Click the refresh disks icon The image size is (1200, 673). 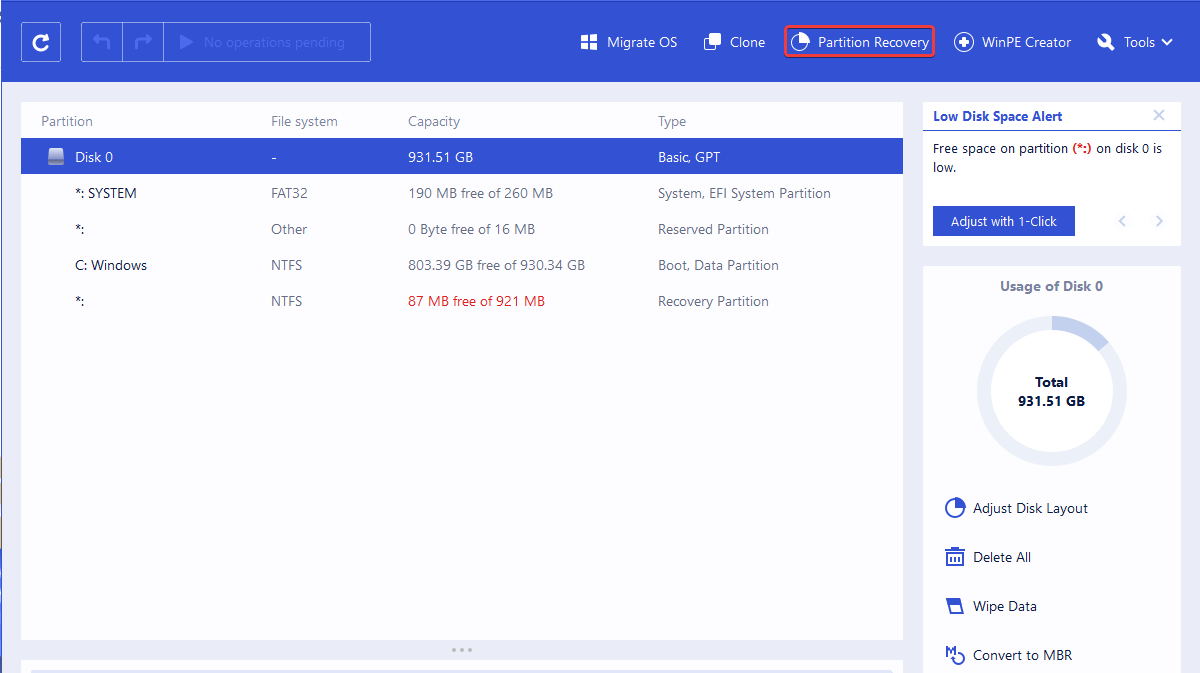pos(40,41)
